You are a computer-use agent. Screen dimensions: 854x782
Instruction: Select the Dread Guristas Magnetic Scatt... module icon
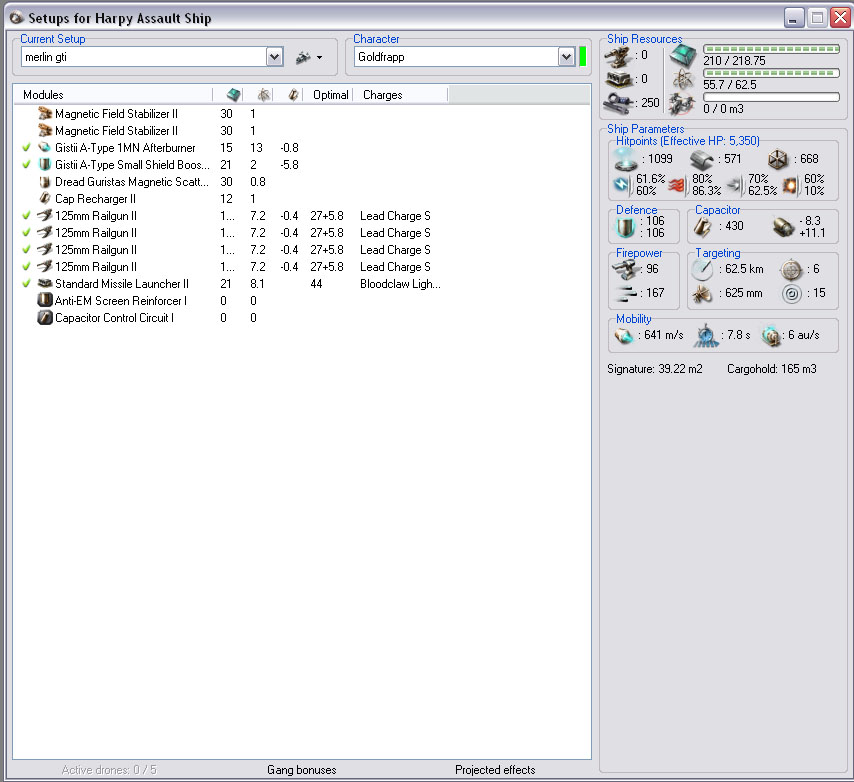45,182
